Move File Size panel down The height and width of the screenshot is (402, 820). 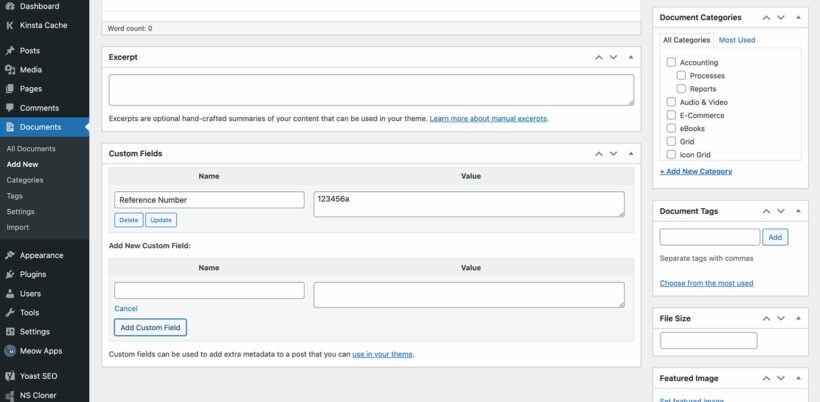[781, 318]
